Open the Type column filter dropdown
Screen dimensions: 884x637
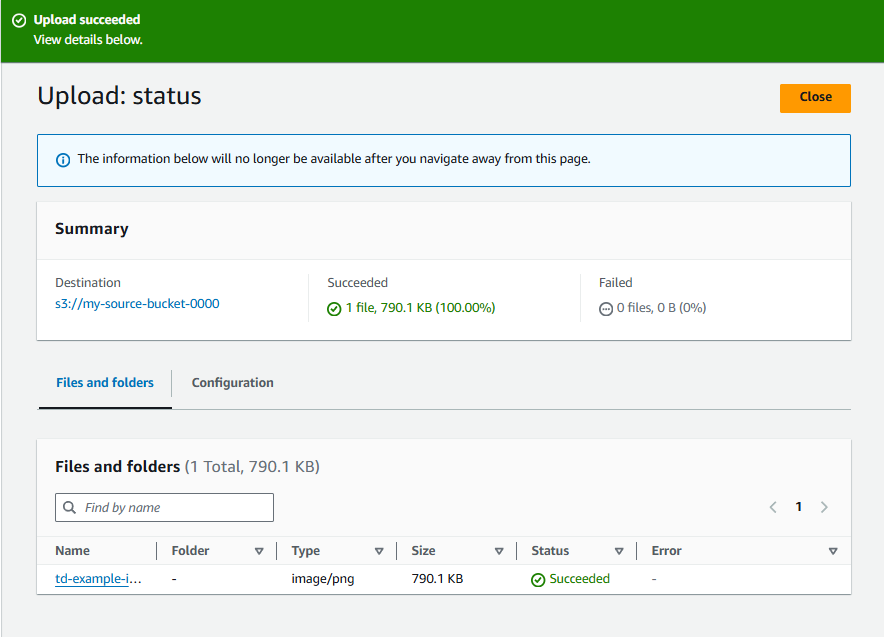(x=380, y=550)
